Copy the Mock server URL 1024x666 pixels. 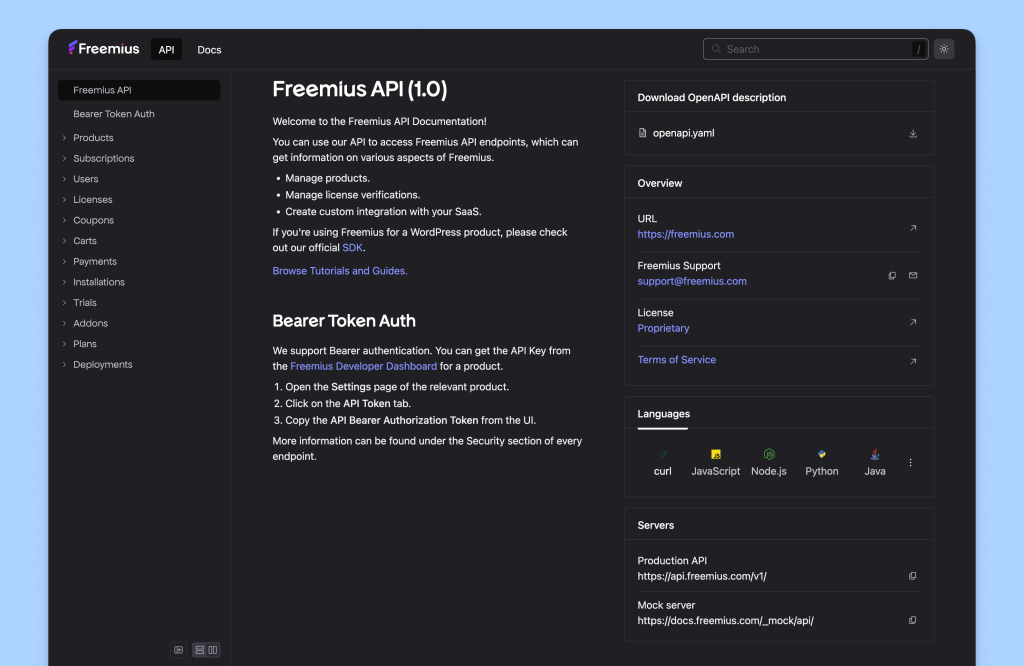[x=912, y=620]
